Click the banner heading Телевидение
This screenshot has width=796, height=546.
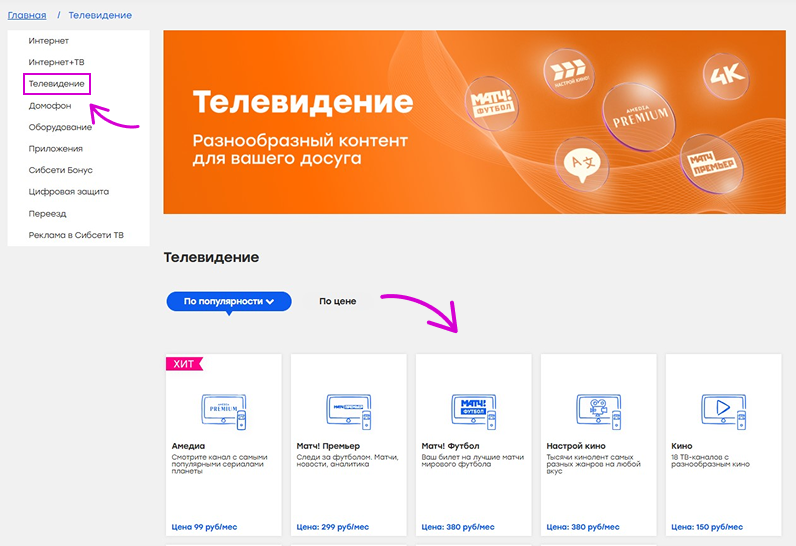[303, 102]
